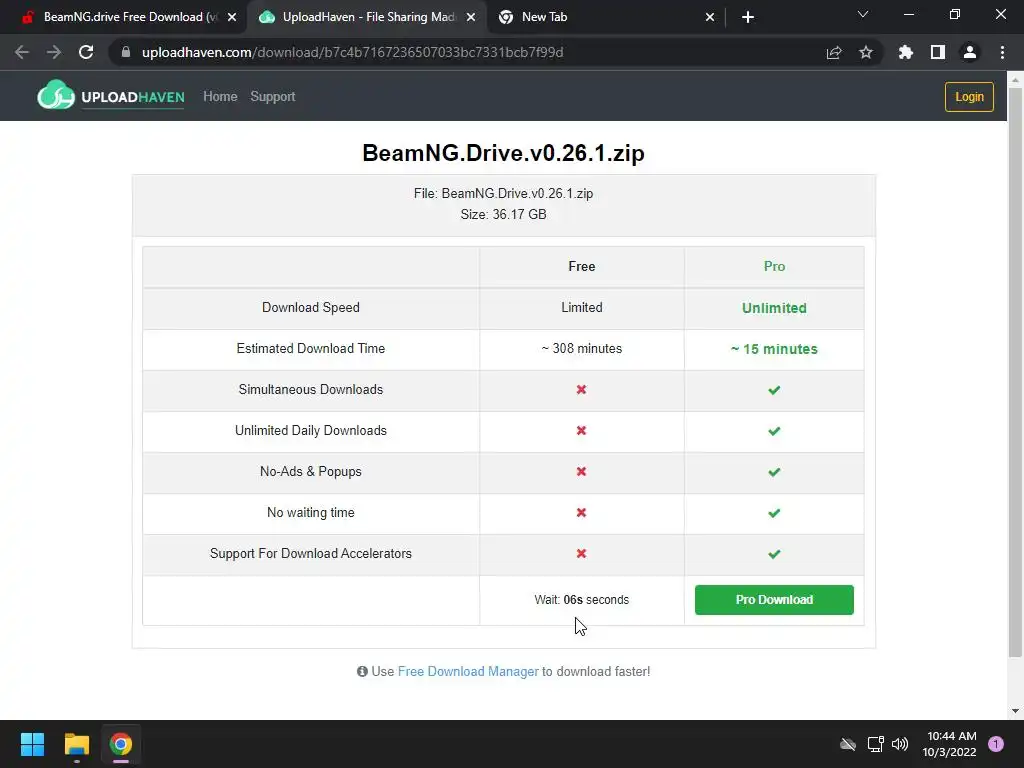Click the red X for No waiting time
Image resolution: width=1024 pixels, height=768 pixels.
coord(581,513)
